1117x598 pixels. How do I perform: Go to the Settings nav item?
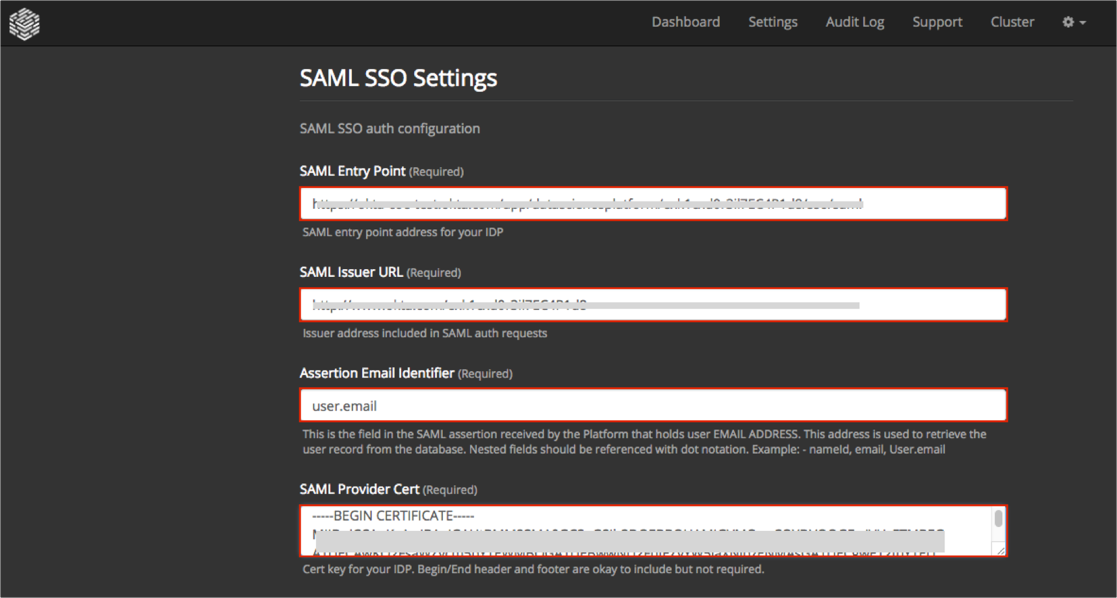(x=772, y=22)
